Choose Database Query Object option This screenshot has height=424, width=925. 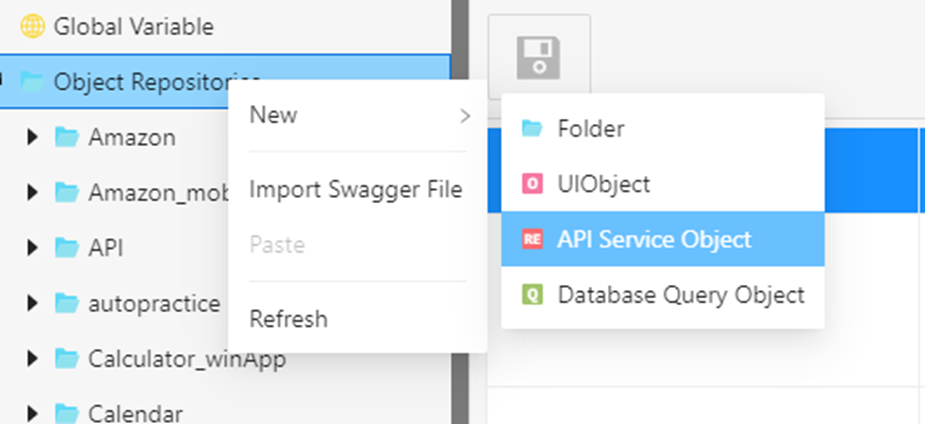[680, 295]
